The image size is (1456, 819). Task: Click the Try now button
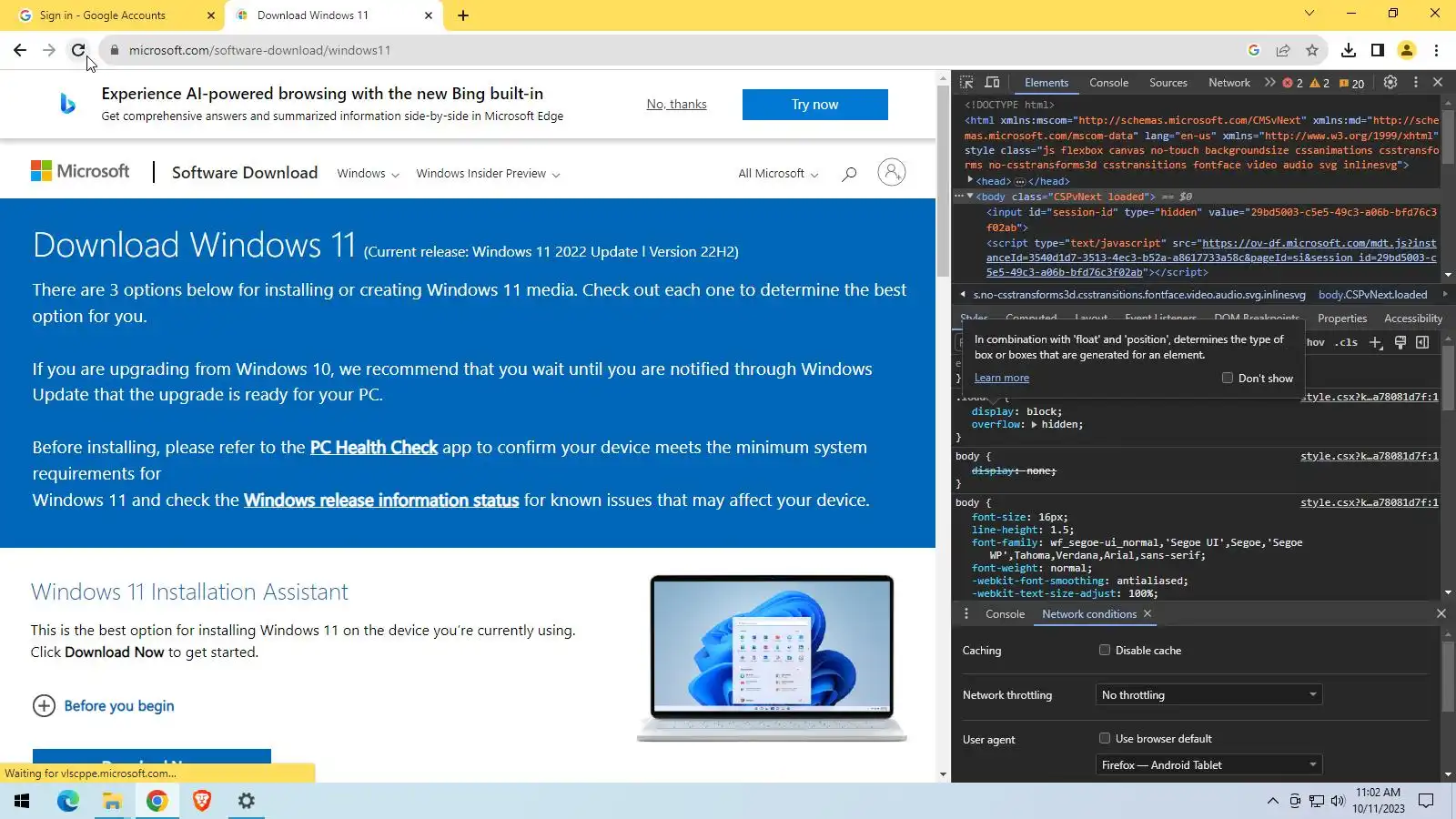[x=815, y=105]
